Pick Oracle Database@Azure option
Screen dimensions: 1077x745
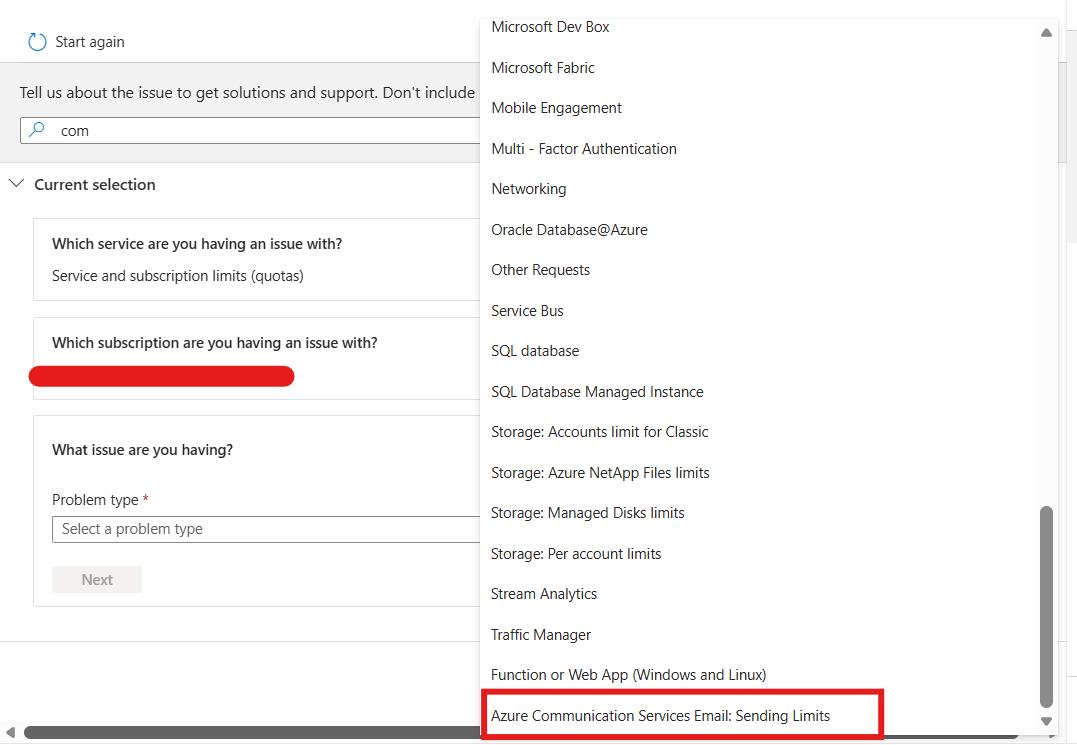pyautogui.click(x=569, y=230)
